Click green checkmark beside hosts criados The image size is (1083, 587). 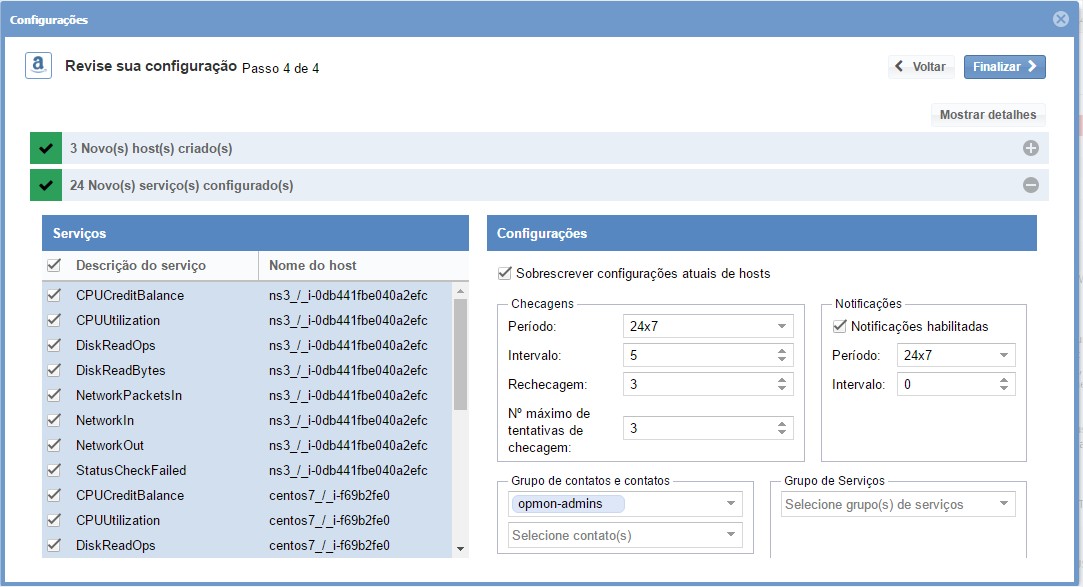coord(46,148)
